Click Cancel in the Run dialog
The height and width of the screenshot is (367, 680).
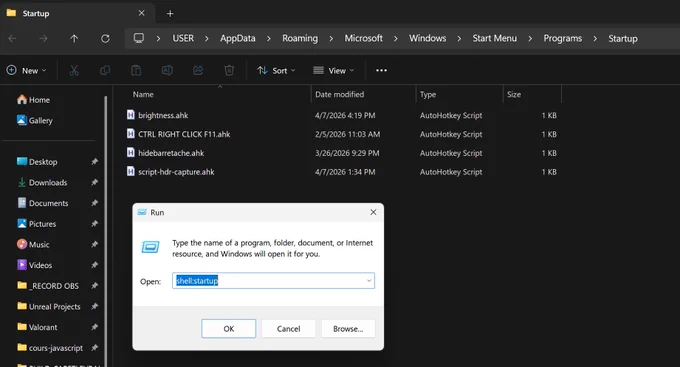pos(288,329)
